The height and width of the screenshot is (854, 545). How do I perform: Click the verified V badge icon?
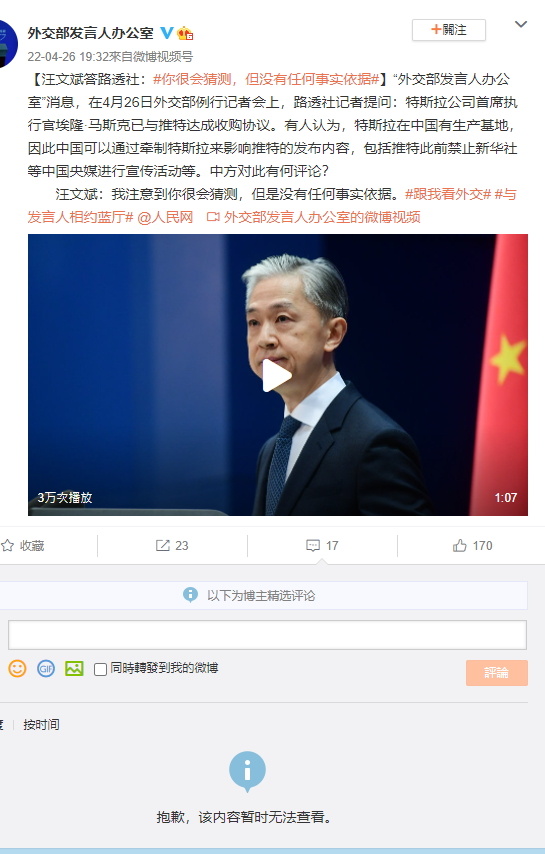[167, 33]
